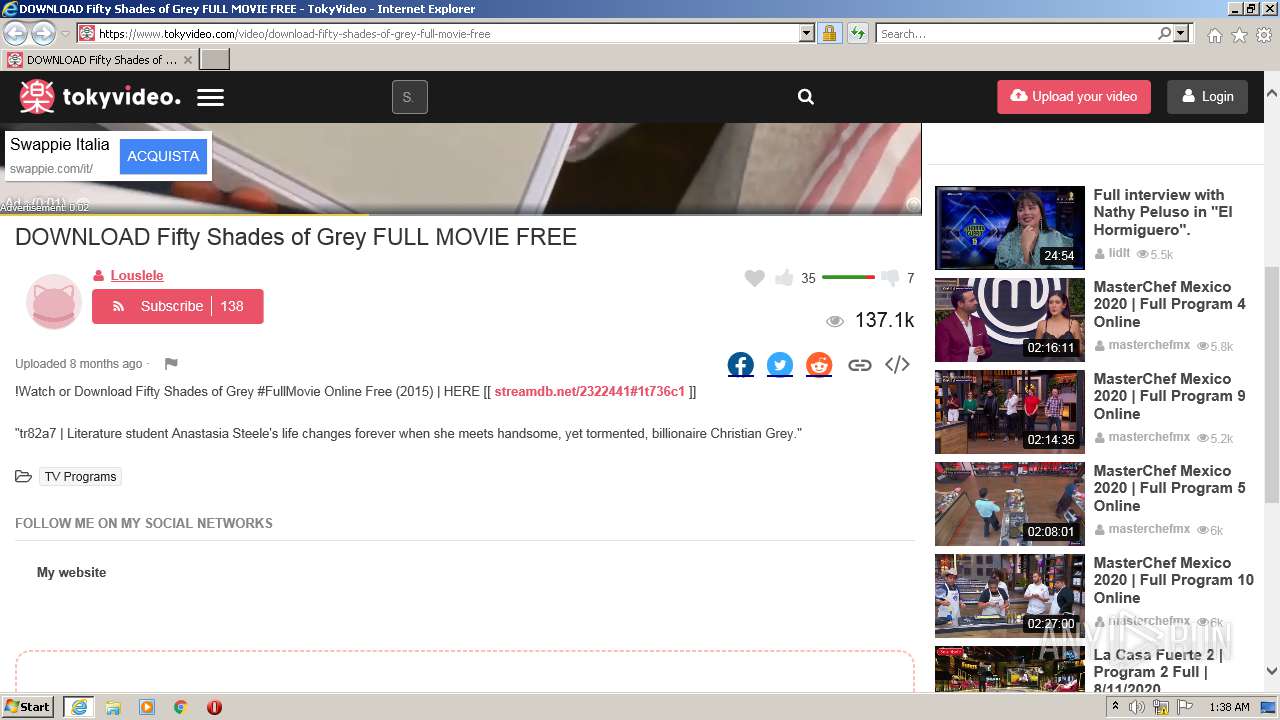This screenshot has width=1280, height=720.
Task: Open the Login button
Action: coord(1207,97)
